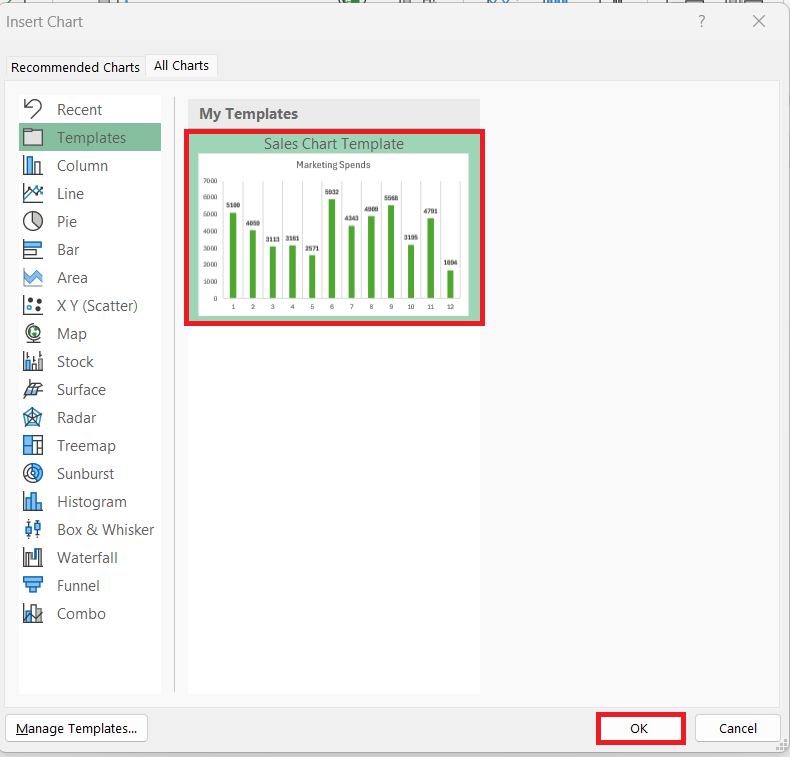Select the Combo chart icon
790x757 pixels.
click(x=33, y=613)
